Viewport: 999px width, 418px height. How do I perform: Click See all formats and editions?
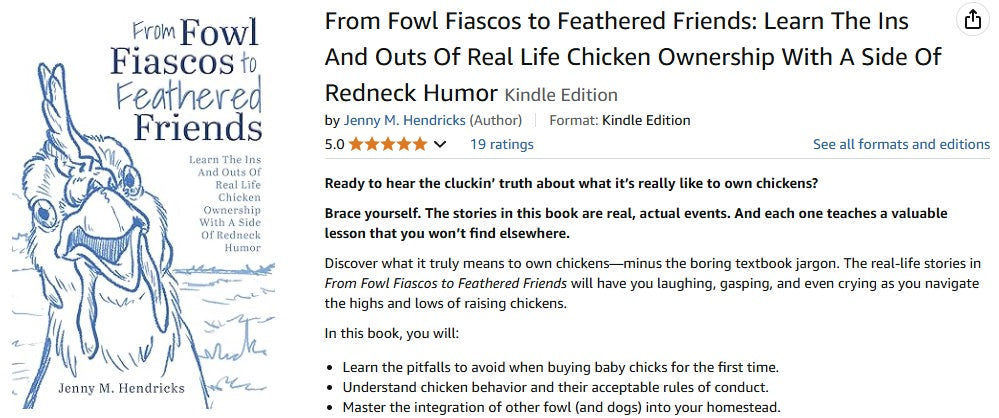click(901, 144)
